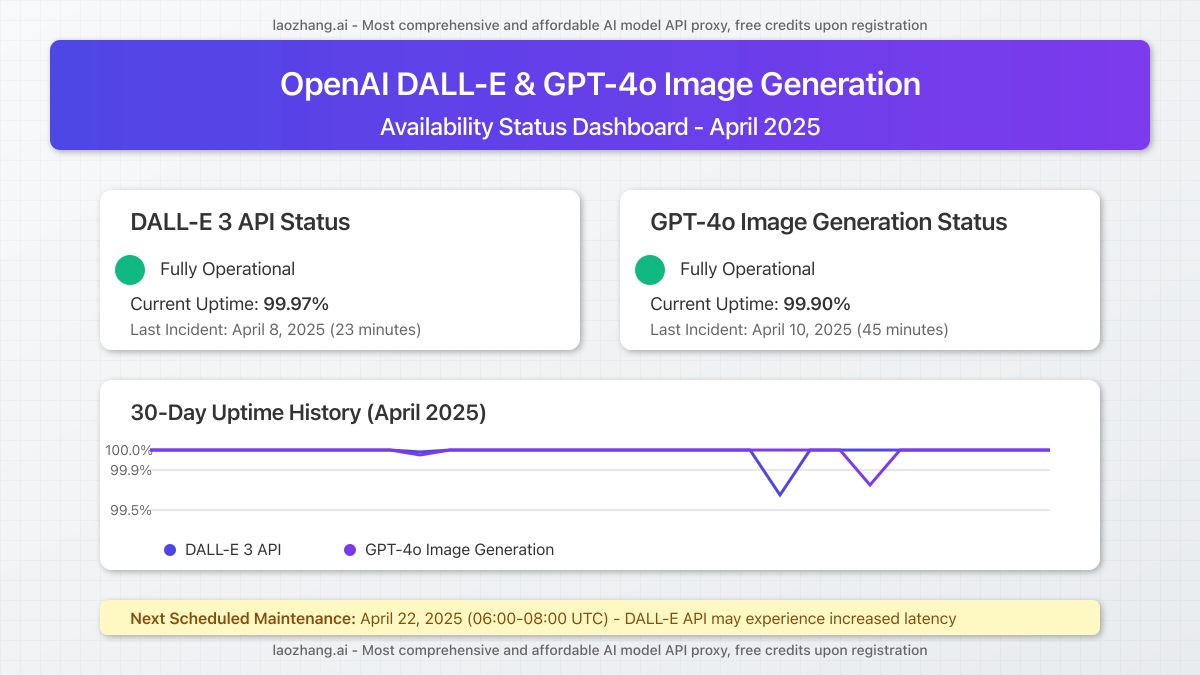Click the DALL-E 3 API legend dot
Screen dimensions: 1200x675
pyautogui.click(x=169, y=550)
